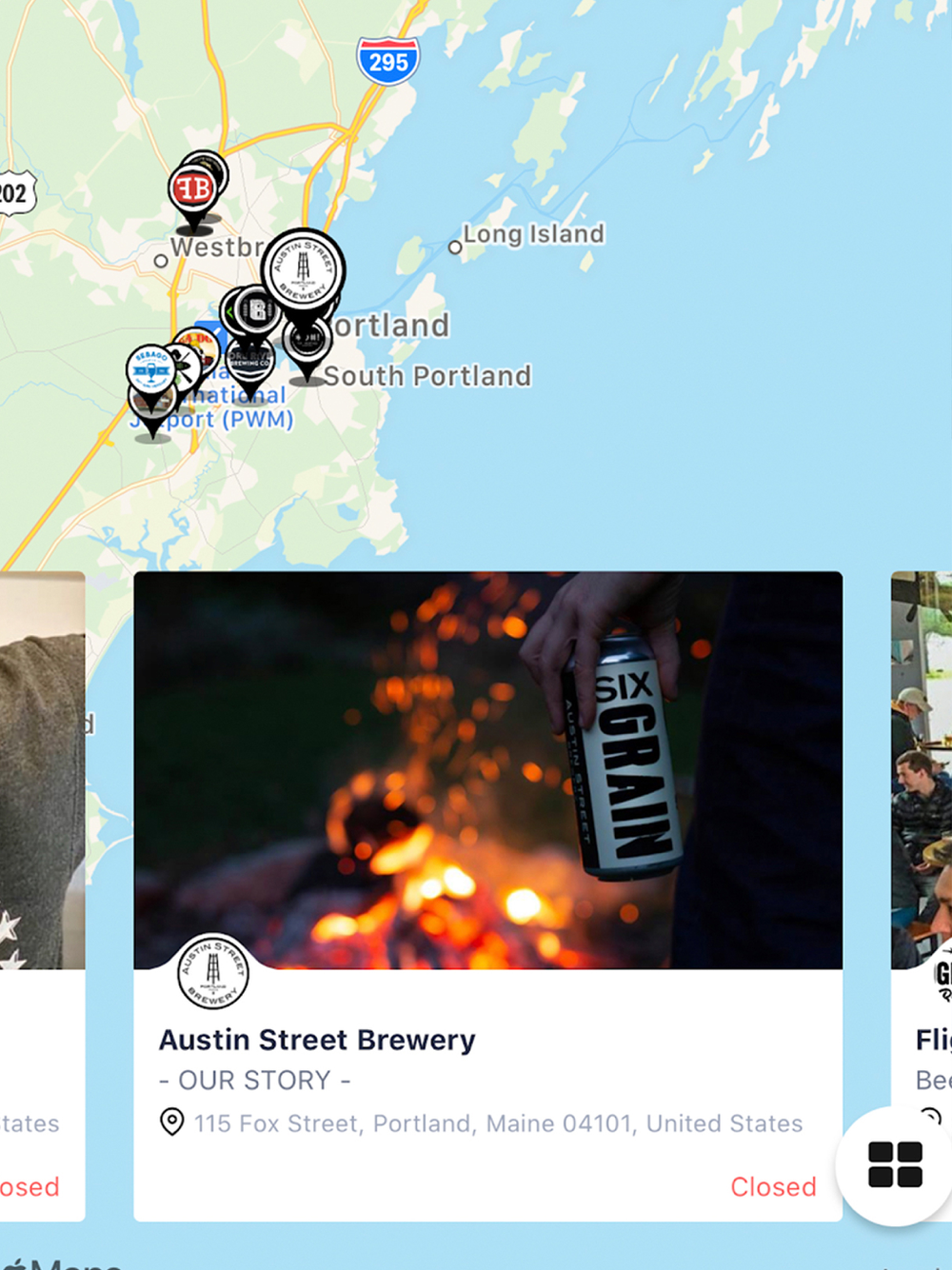Open the Austin Street Brewery title

coord(317,1040)
